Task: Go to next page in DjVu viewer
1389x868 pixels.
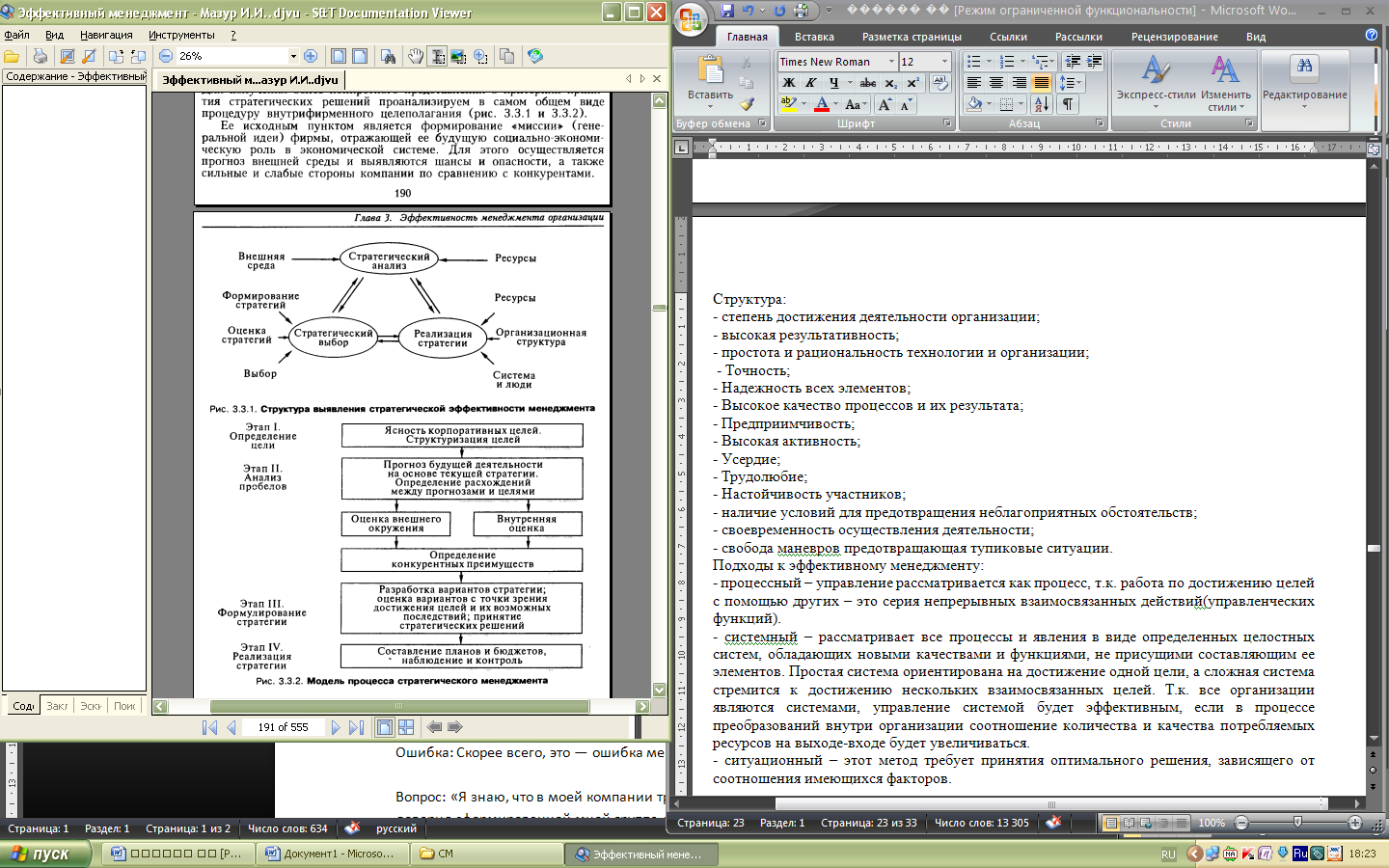Action: tap(336, 727)
